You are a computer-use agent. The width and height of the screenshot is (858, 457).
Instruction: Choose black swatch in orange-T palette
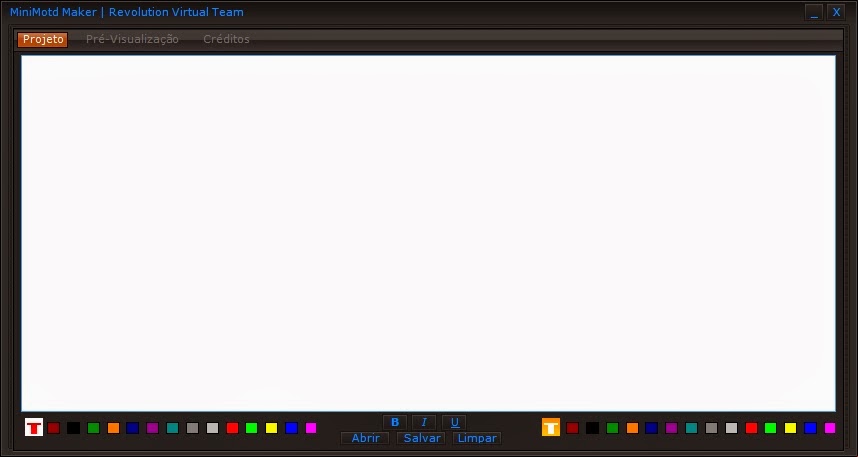pos(593,428)
